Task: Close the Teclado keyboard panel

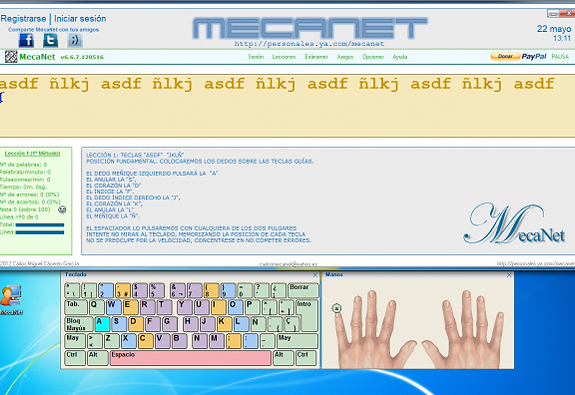Action: click(315, 275)
